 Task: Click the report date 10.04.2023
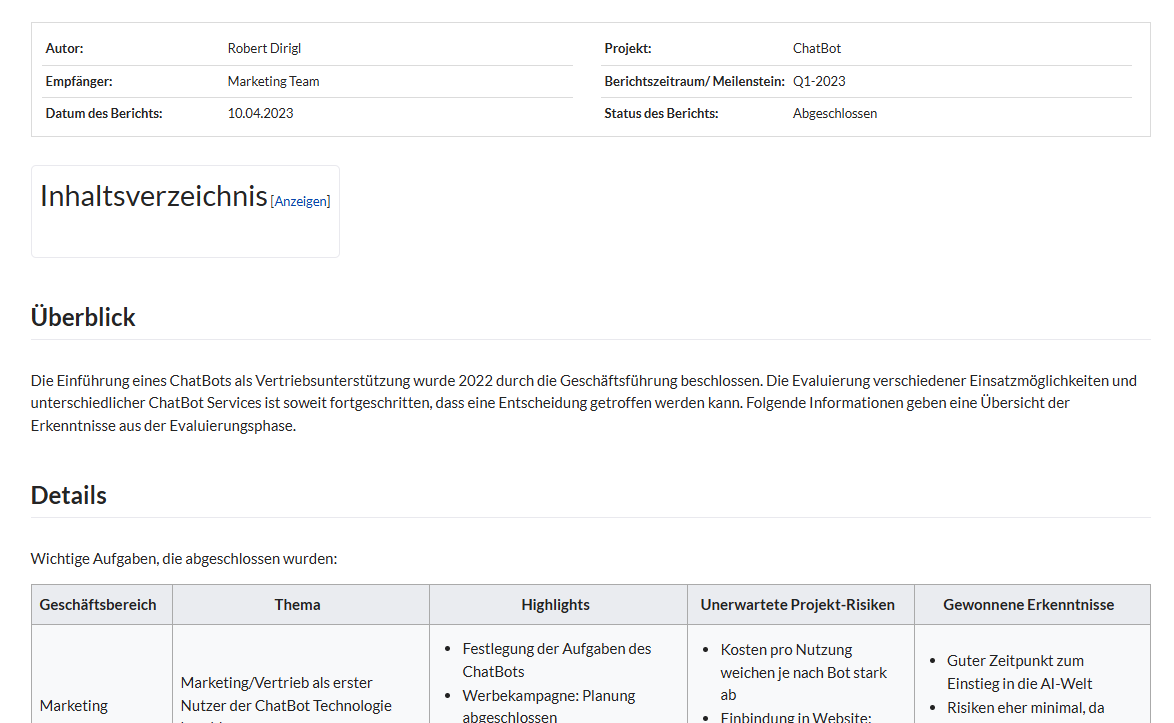pos(260,113)
